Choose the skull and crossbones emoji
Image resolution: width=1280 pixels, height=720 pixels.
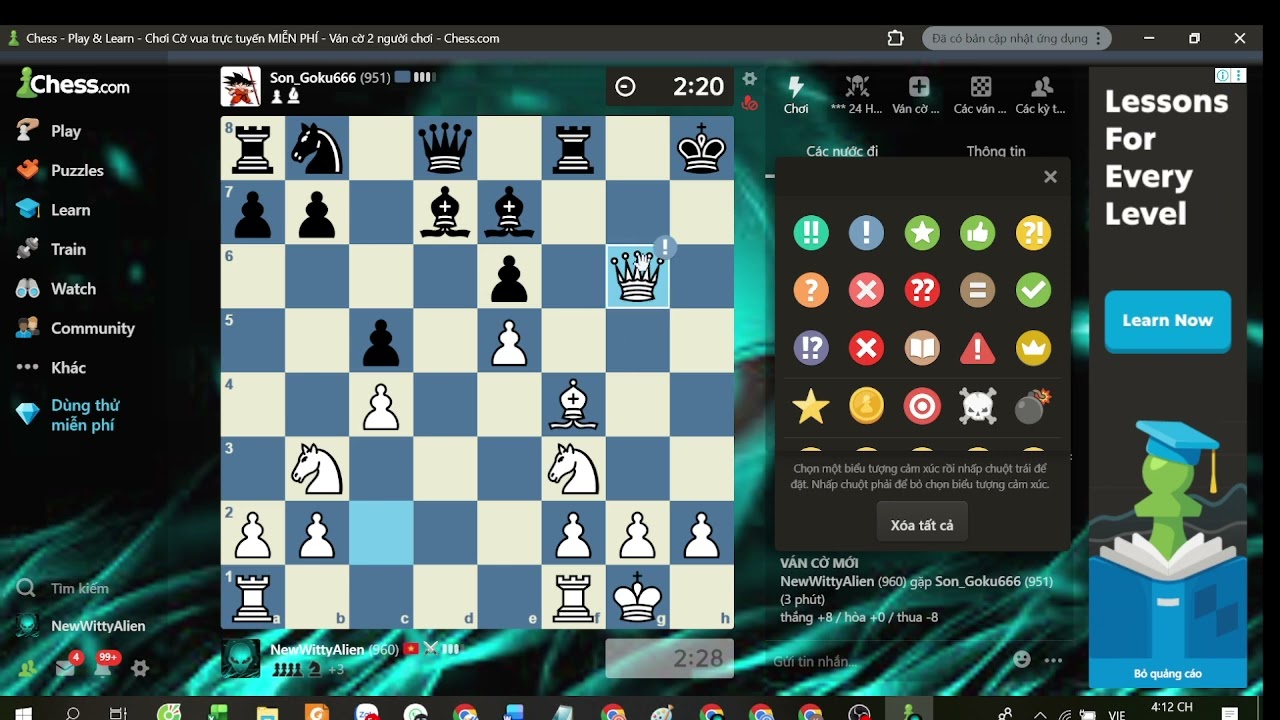[x=978, y=406]
